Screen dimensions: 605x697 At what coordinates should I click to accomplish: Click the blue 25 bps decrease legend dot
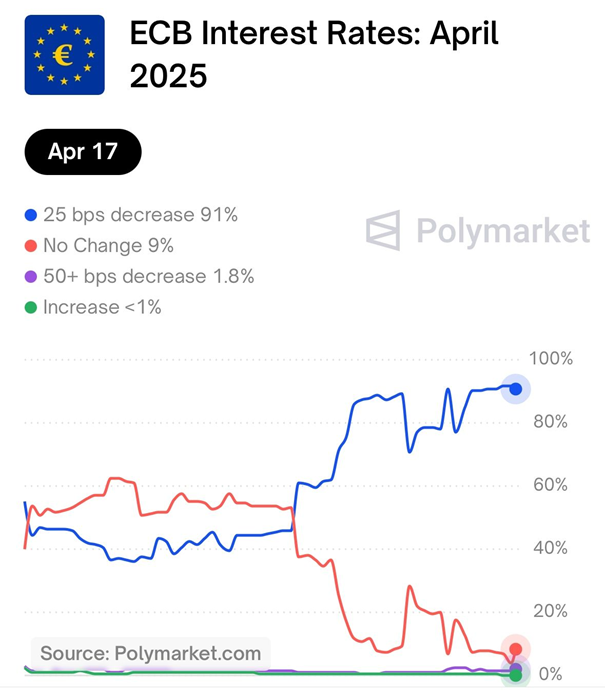tap(30, 215)
